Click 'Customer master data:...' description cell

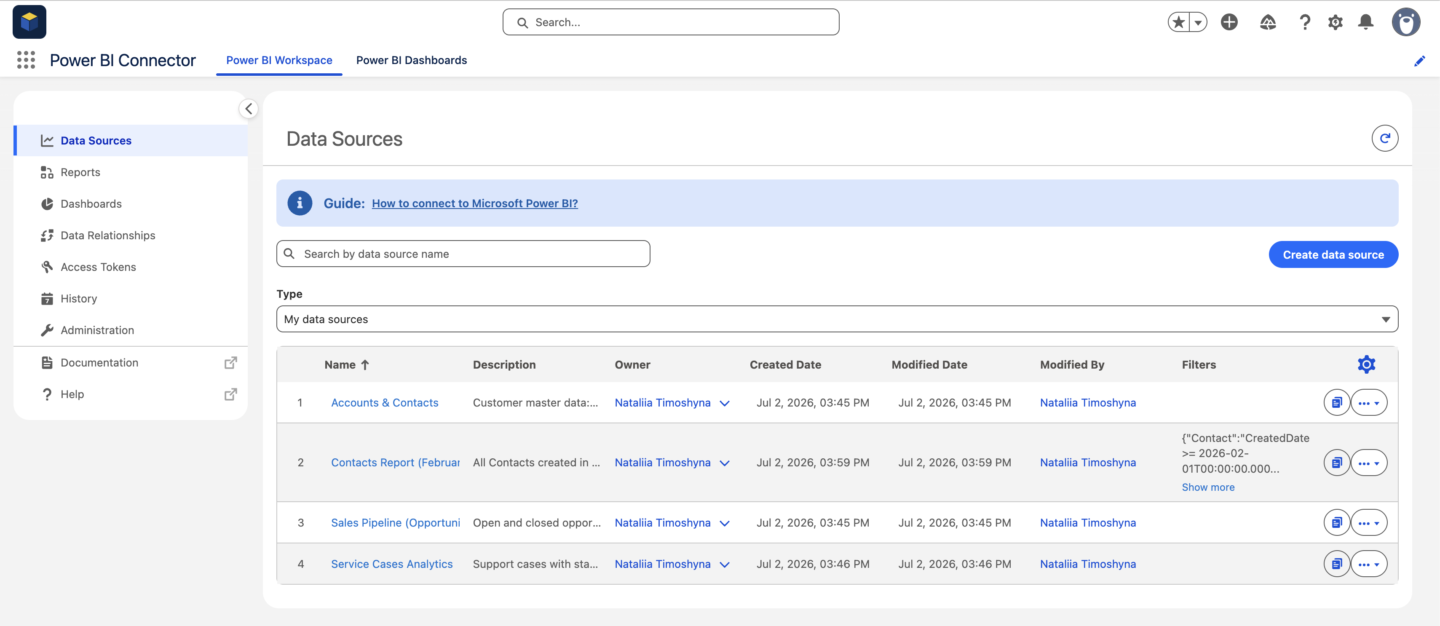535,403
